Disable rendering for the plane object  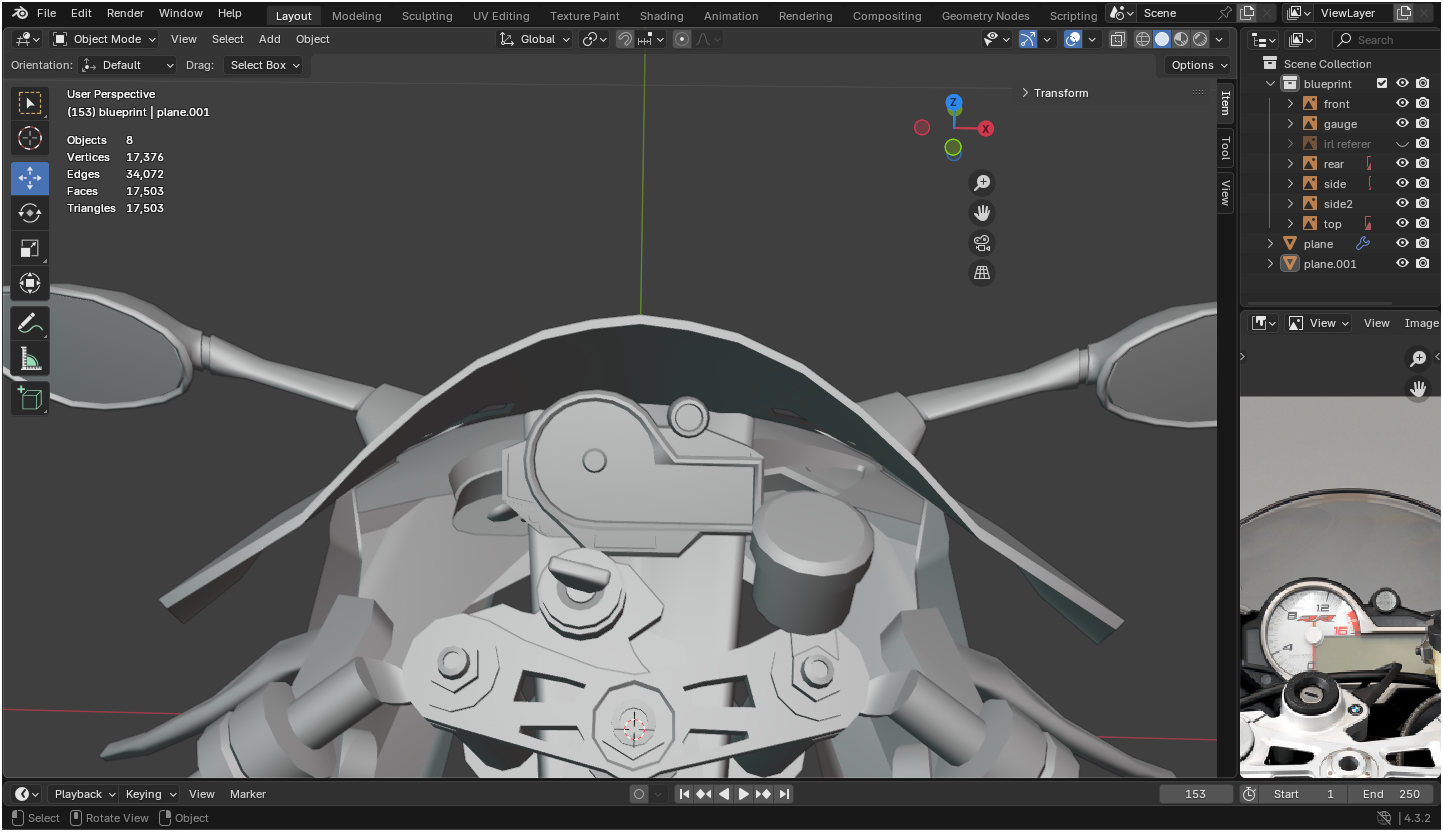1422,244
